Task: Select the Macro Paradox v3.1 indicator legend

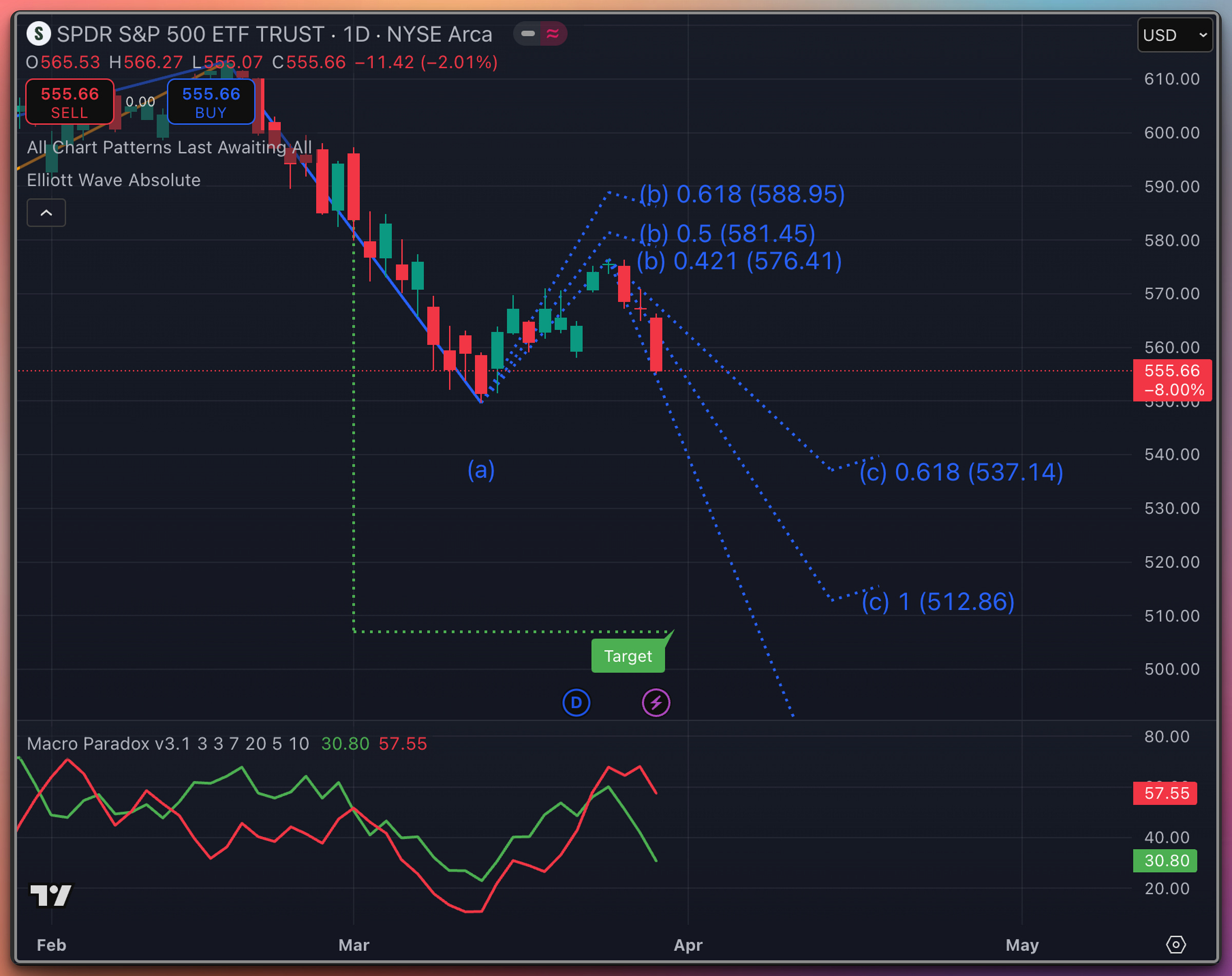Action: [x=109, y=743]
